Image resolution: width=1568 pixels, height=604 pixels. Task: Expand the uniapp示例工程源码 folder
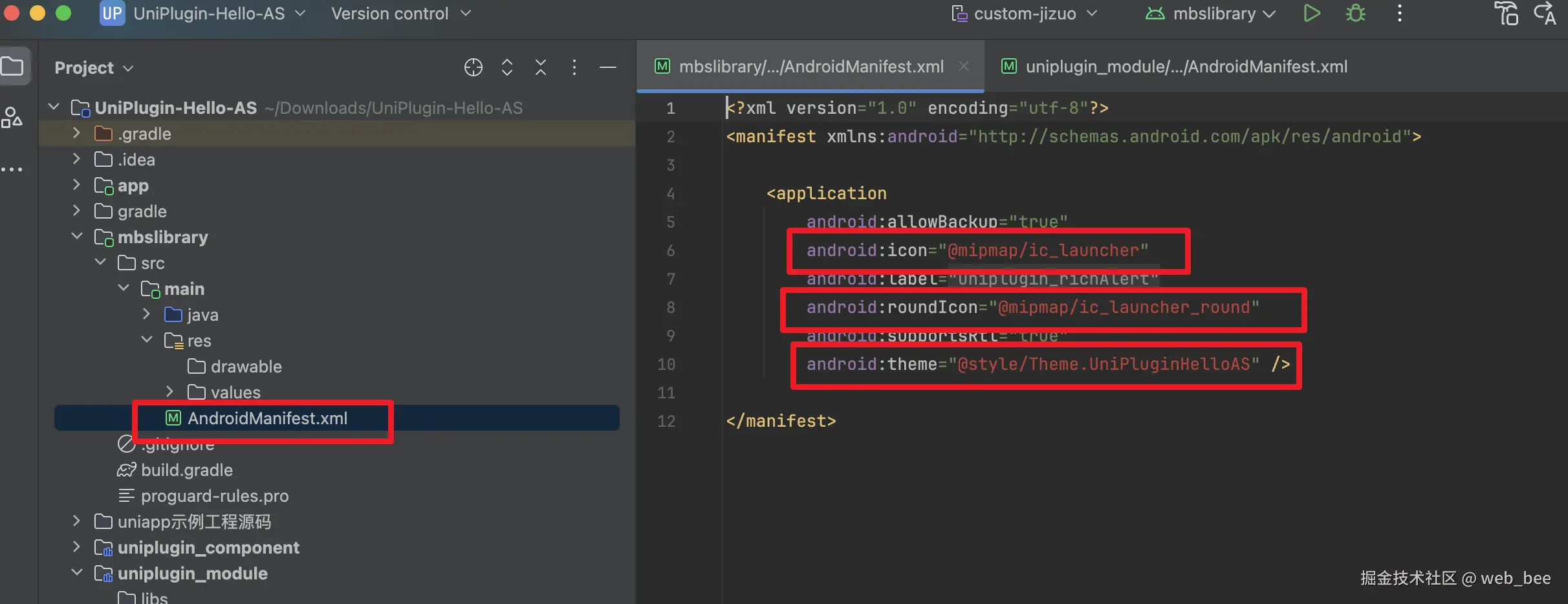(x=77, y=521)
